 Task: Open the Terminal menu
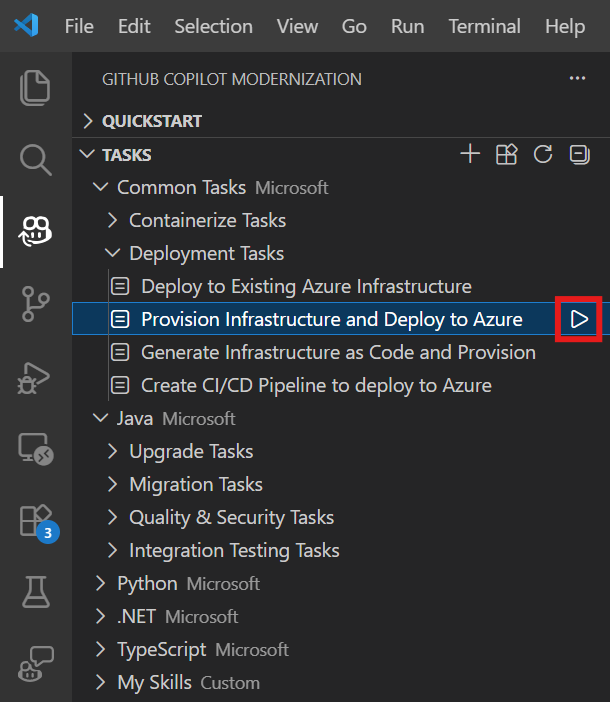pyautogui.click(x=485, y=26)
